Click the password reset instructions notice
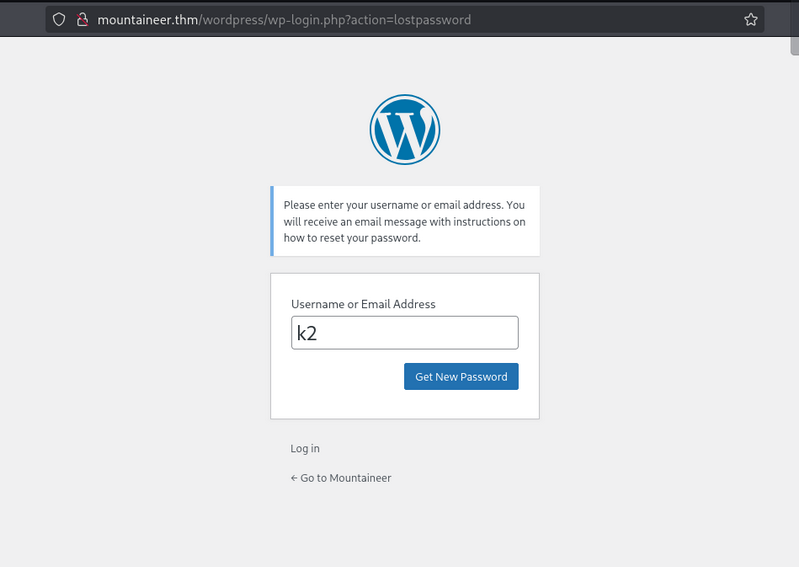Viewport: 799px width, 567px height. (x=405, y=221)
